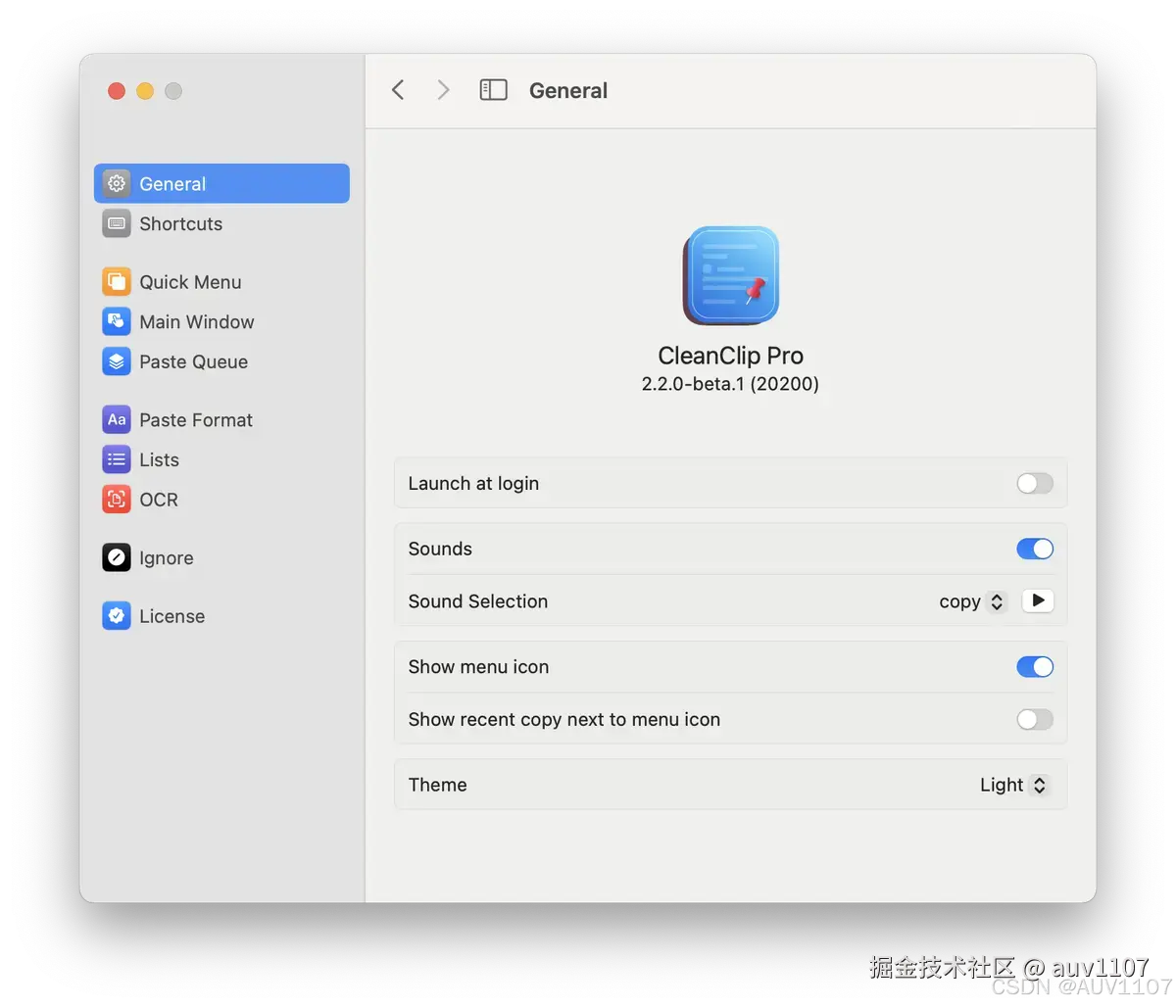Click the General gear icon in sidebar
The height and width of the screenshot is (1008, 1176).
(x=117, y=183)
